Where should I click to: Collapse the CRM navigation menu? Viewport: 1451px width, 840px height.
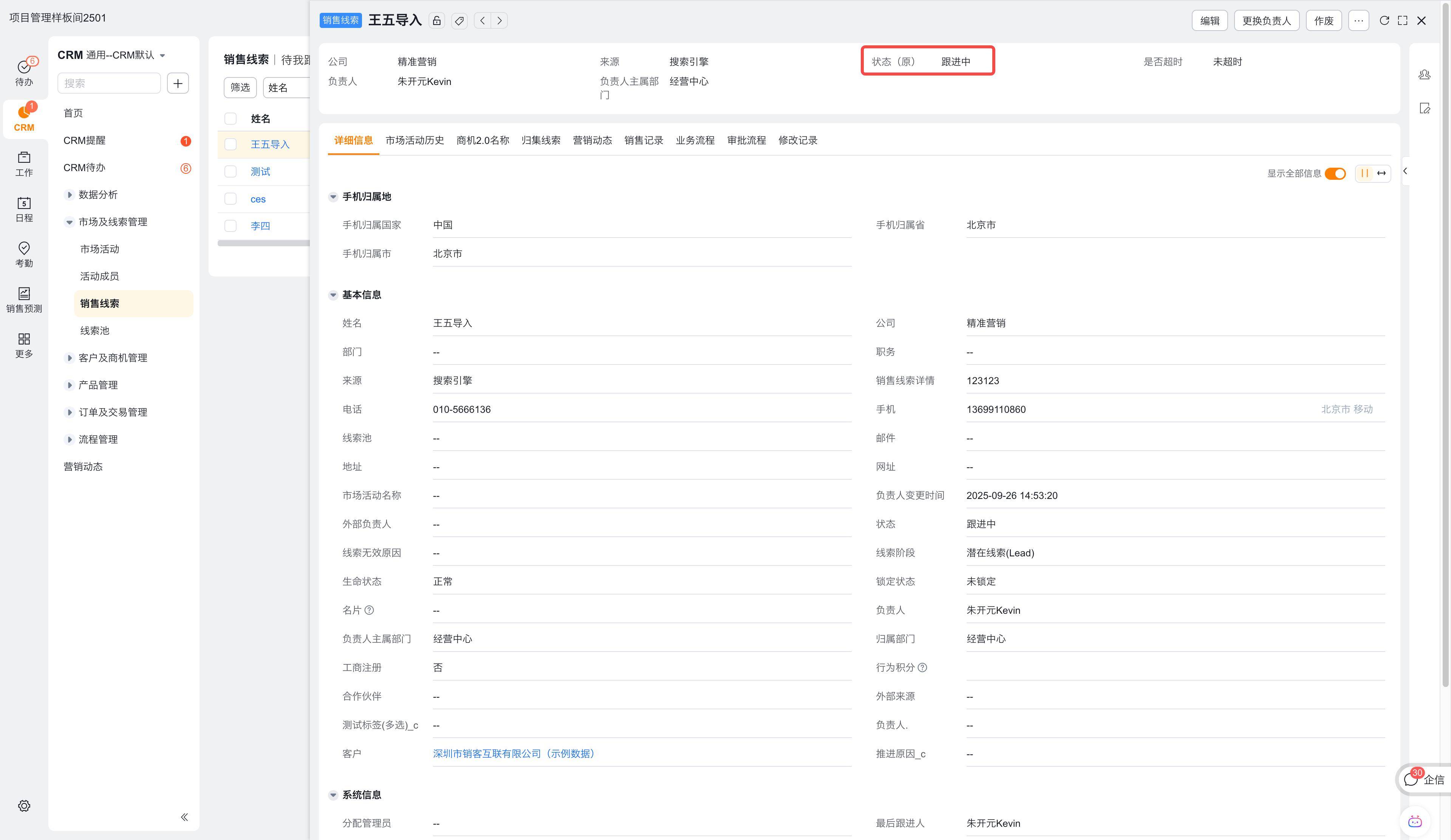184,817
